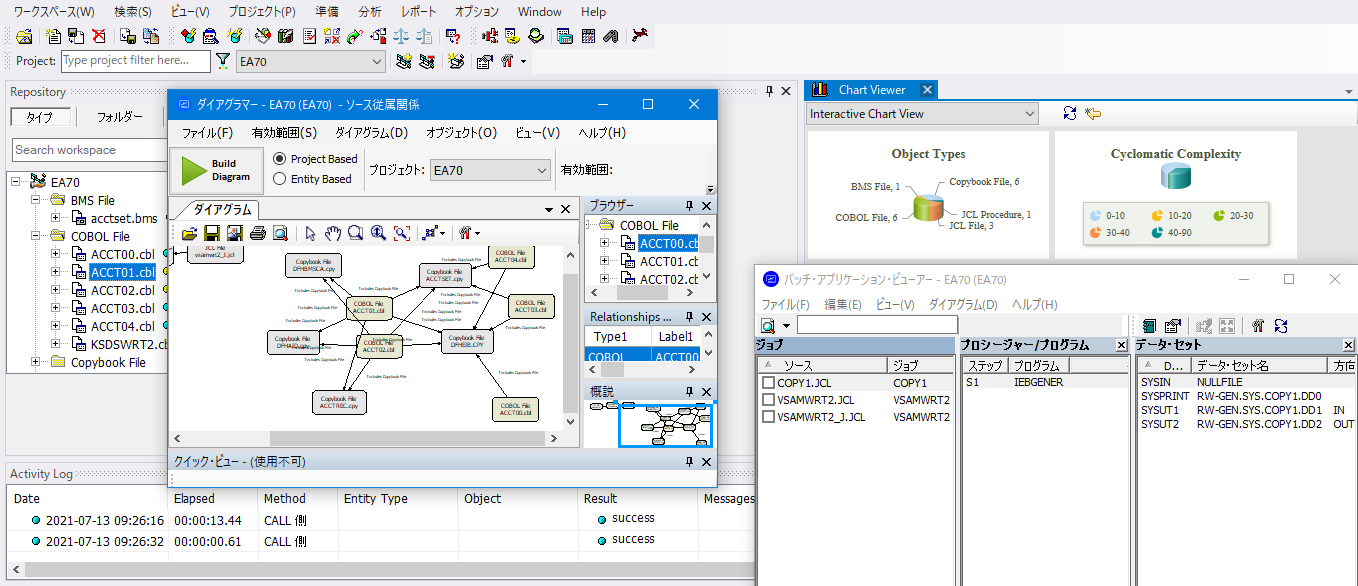Refresh the Chart Viewer

1070,114
